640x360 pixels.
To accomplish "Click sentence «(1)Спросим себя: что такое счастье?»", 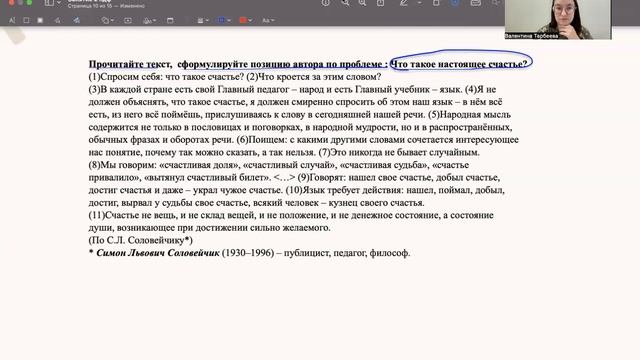I will pos(166,77).
